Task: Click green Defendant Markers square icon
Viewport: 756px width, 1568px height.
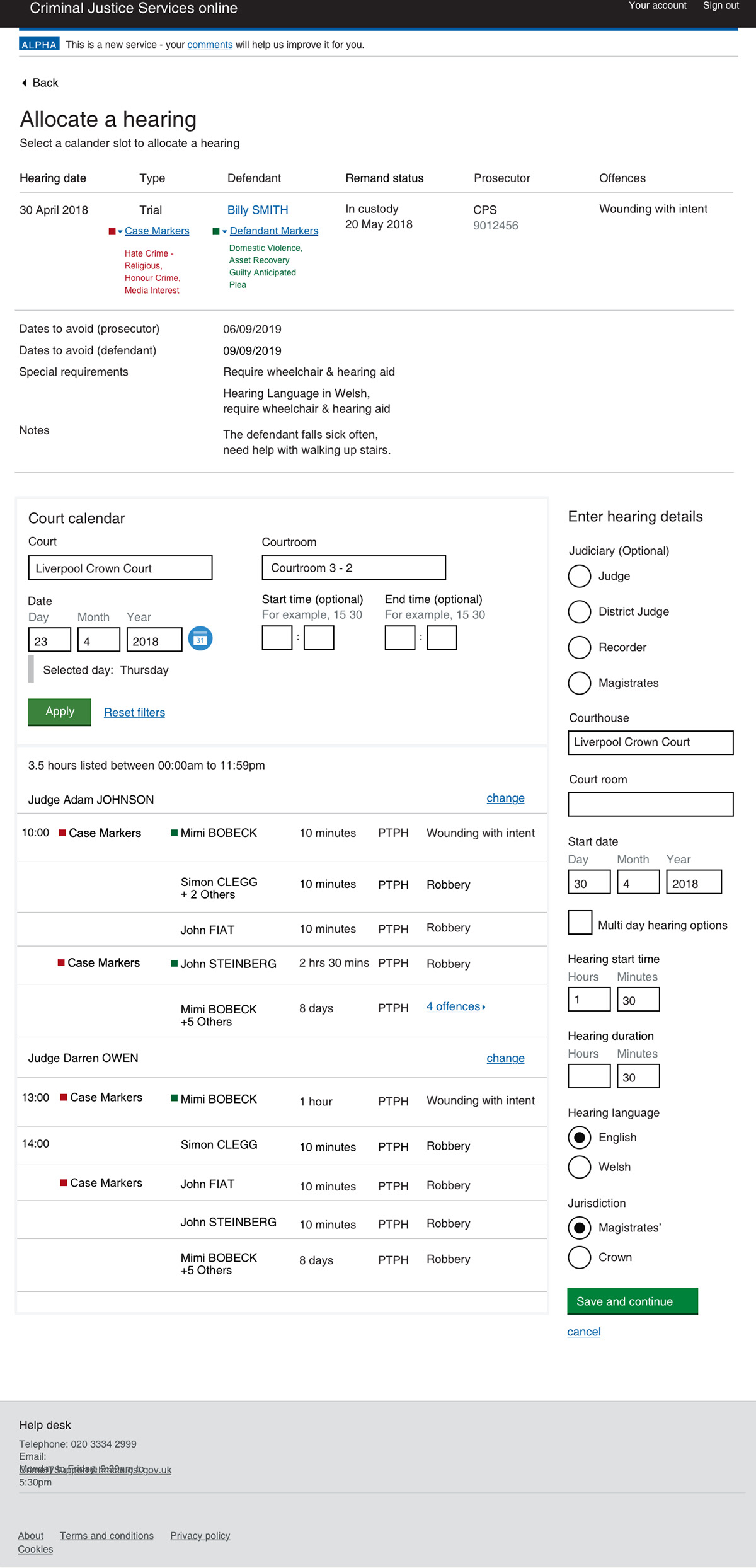Action: pyautogui.click(x=216, y=231)
